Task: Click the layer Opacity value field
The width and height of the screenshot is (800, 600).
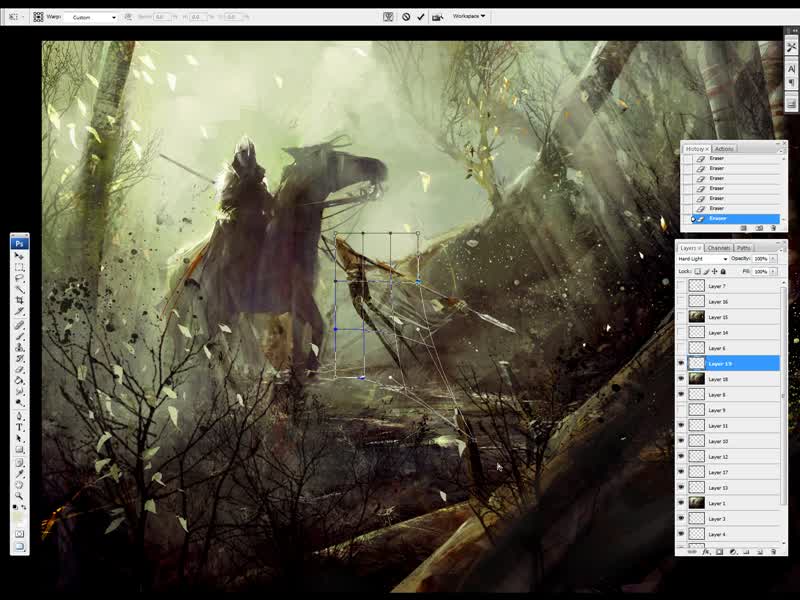Action: pyautogui.click(x=761, y=259)
